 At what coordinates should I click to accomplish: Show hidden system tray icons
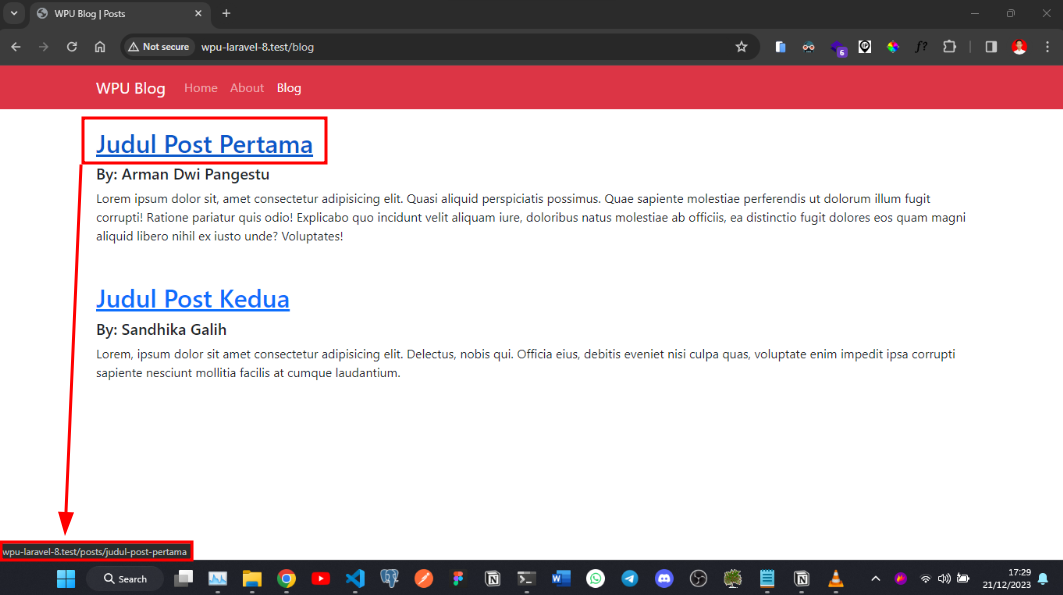click(876, 578)
